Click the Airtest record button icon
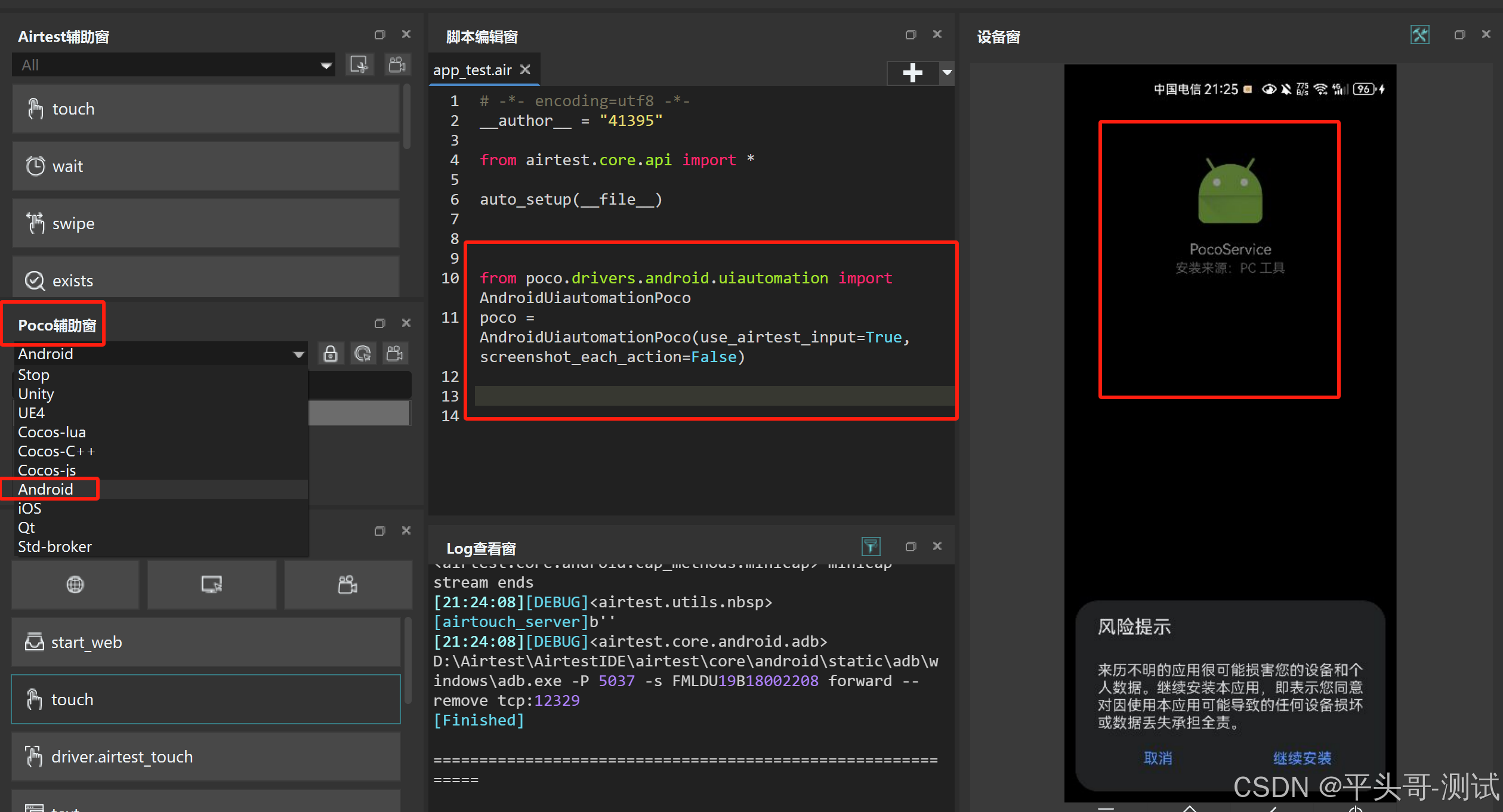 (x=397, y=64)
